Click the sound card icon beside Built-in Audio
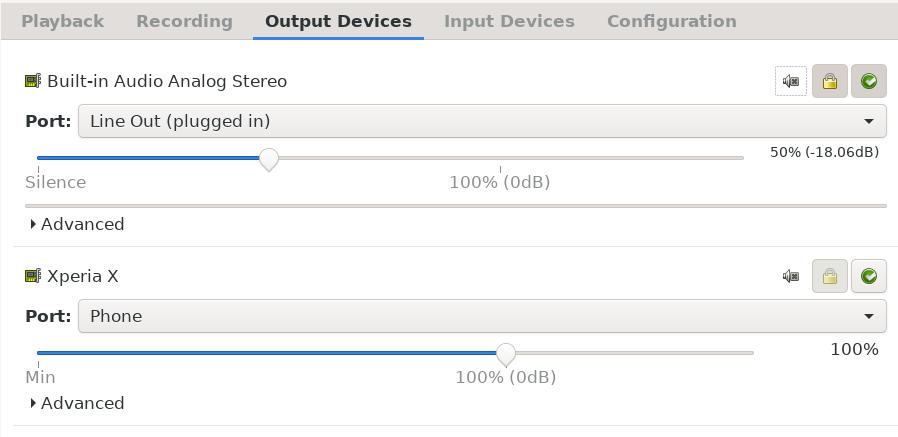 click(x=33, y=81)
